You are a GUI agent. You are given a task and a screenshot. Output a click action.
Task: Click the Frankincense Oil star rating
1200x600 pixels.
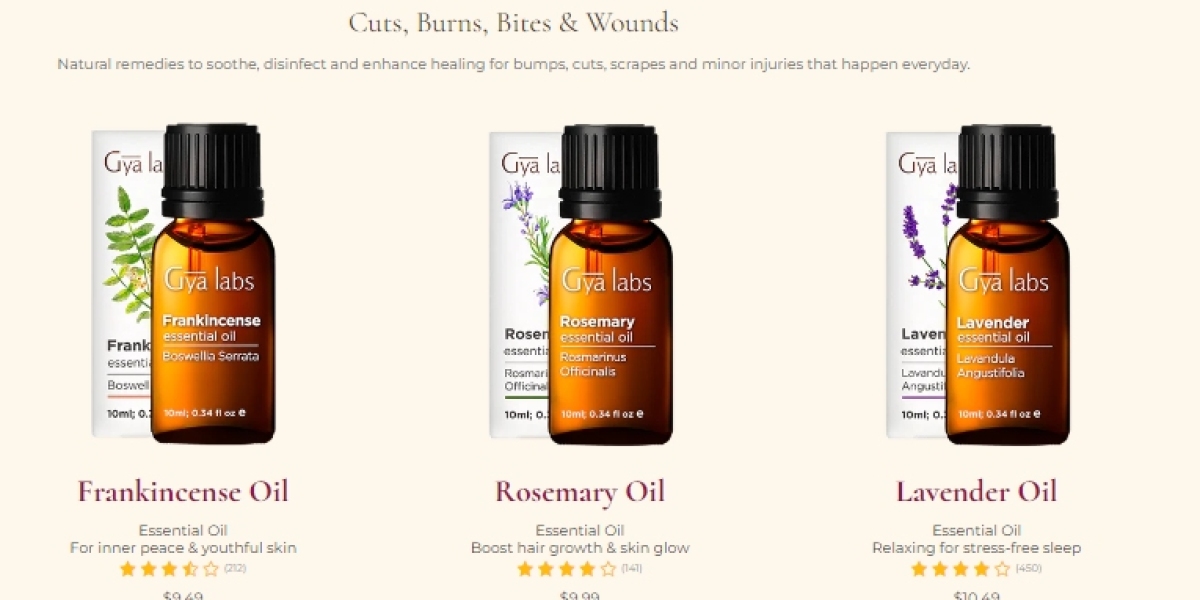169,569
